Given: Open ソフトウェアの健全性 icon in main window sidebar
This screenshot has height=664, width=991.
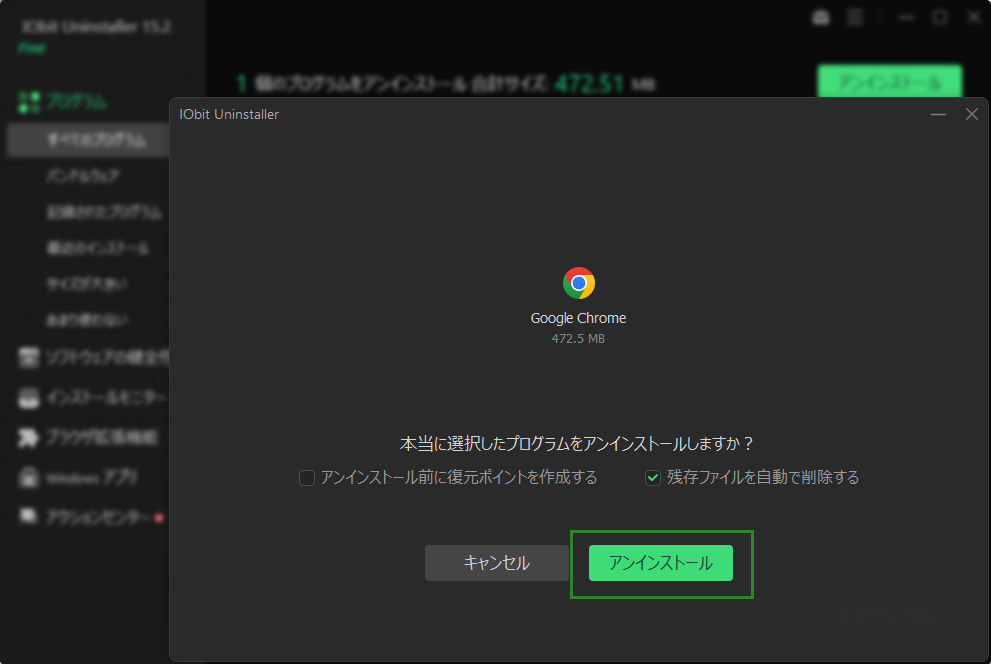Looking at the screenshot, I should coord(28,358).
